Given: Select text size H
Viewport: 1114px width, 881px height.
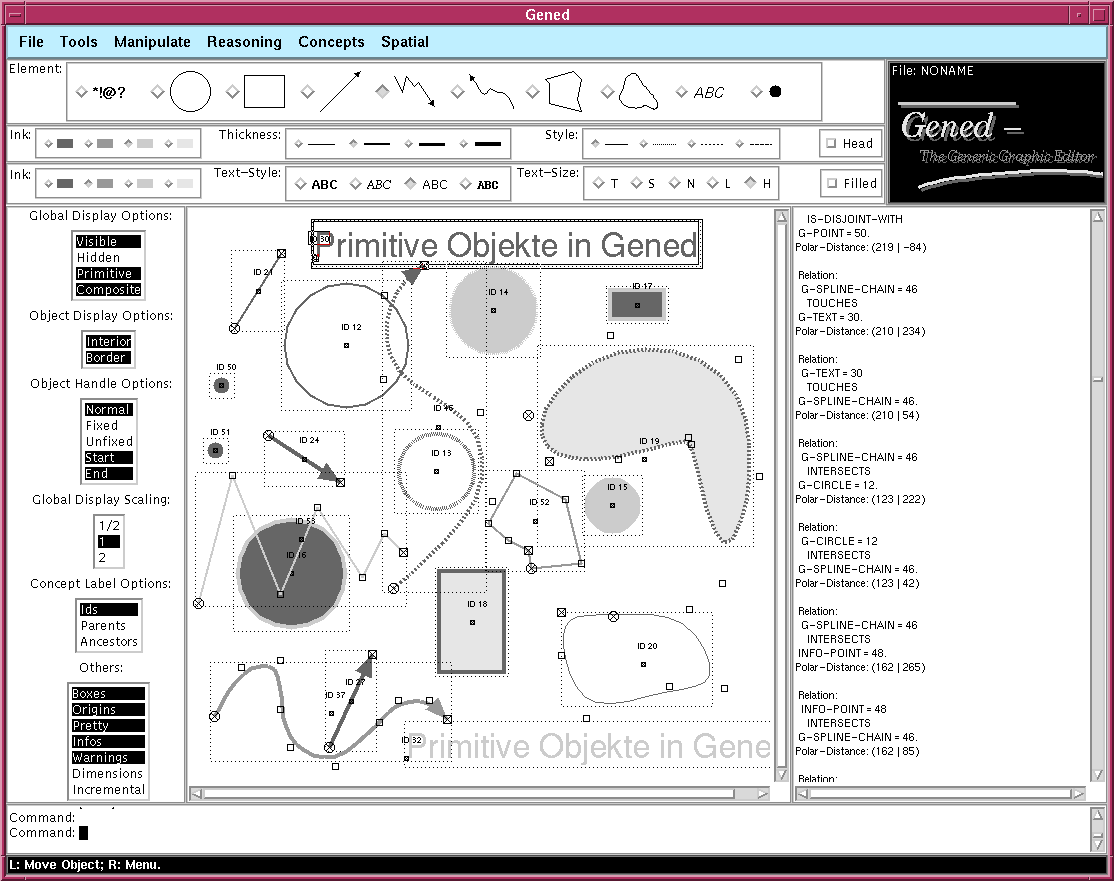Looking at the screenshot, I should (758, 183).
